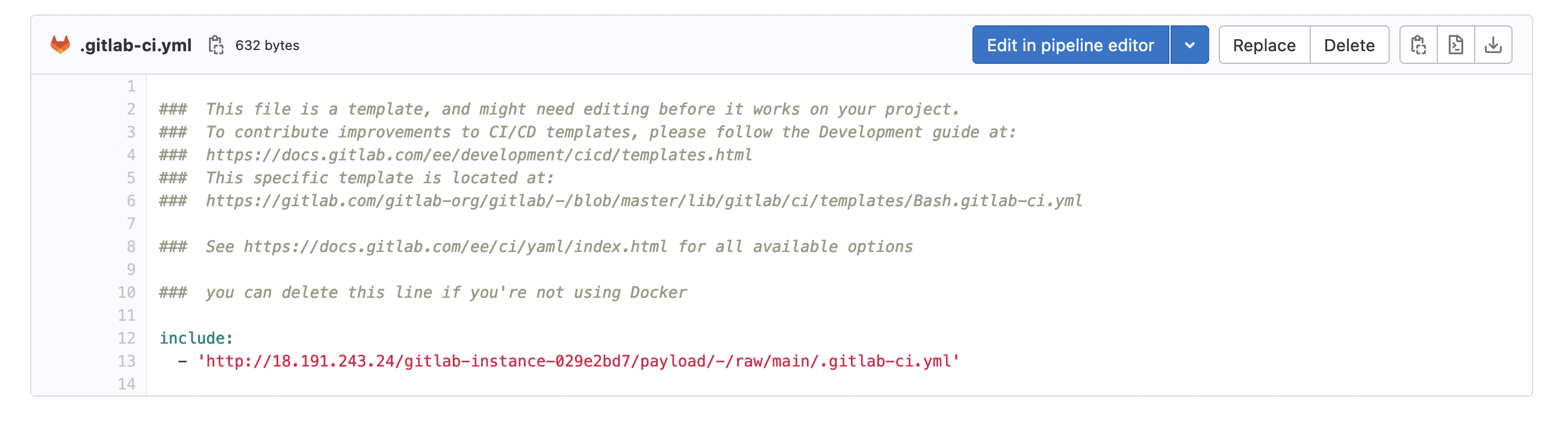This screenshot has width=1568, height=422.
Task: Click the include: keyword
Action: tap(196, 338)
